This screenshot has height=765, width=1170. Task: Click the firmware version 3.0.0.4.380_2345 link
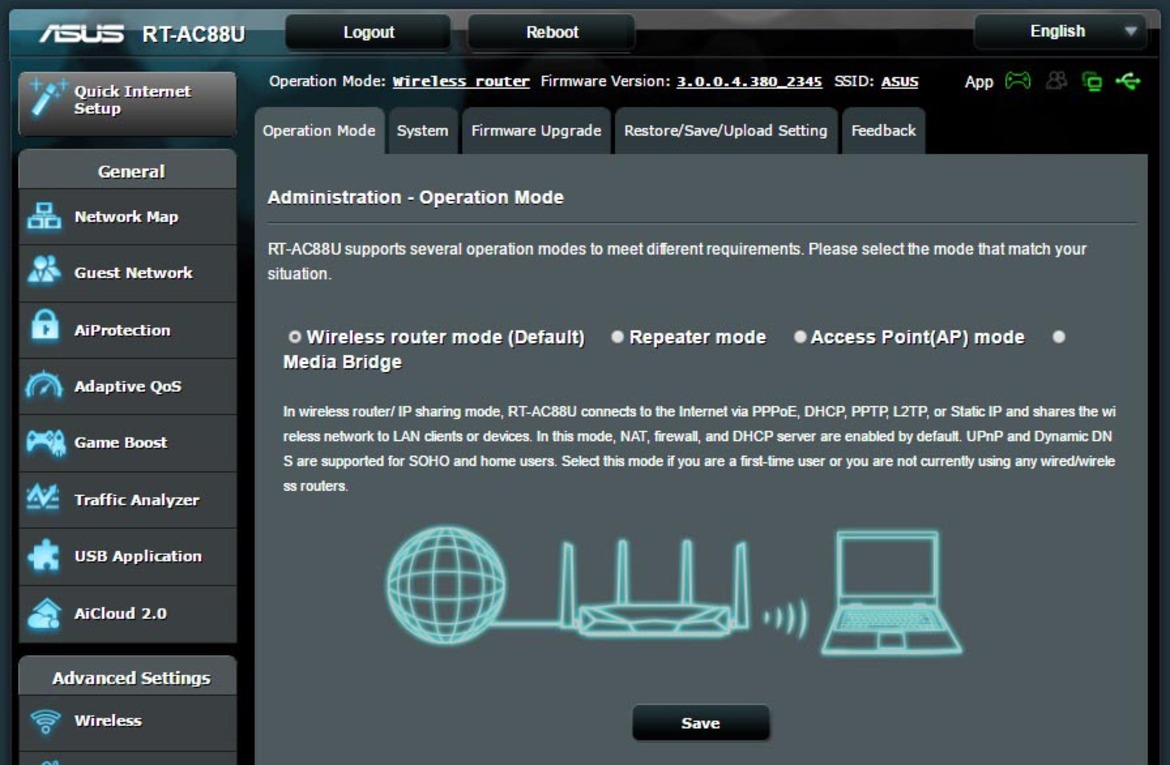click(749, 81)
